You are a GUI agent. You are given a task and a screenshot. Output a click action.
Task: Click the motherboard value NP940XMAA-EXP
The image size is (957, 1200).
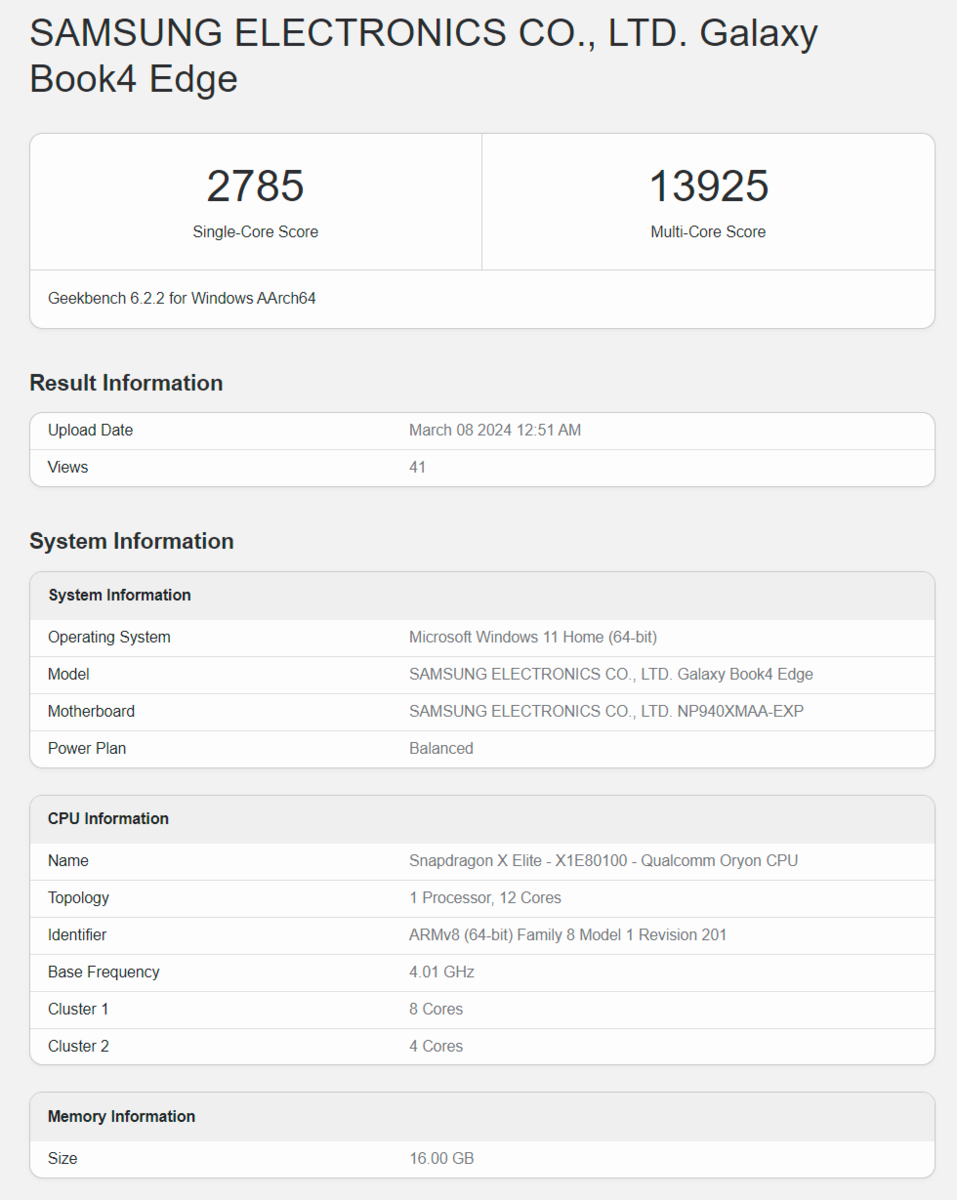point(606,711)
